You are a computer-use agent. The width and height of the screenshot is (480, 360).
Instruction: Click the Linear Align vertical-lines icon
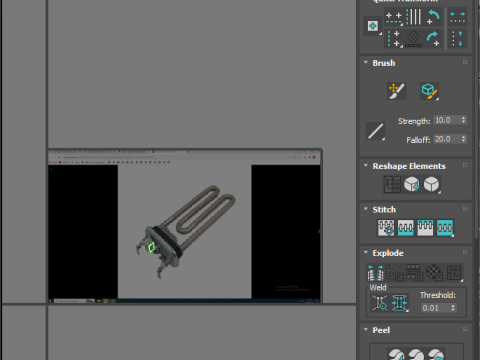[x=414, y=17]
